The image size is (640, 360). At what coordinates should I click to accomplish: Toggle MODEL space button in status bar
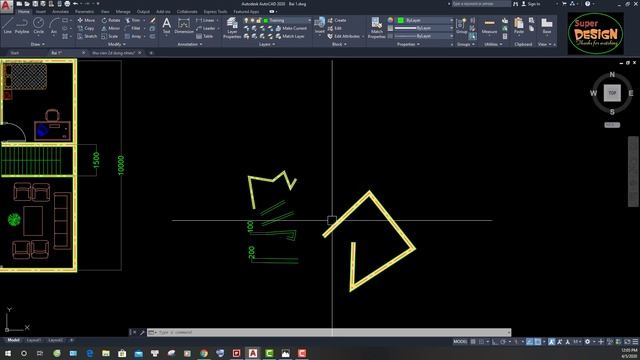pos(460,342)
